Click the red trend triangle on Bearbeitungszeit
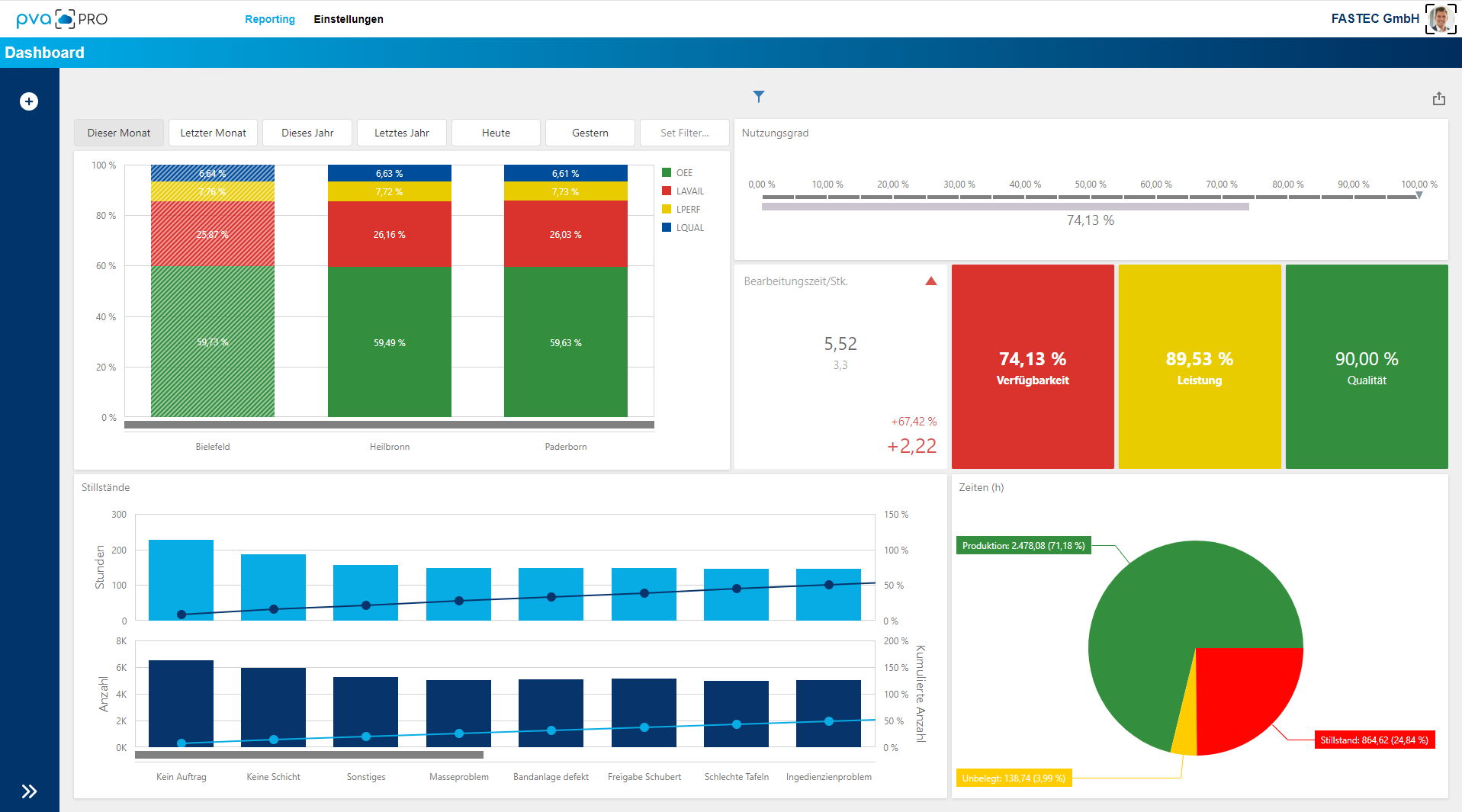This screenshot has width=1462, height=812. tap(930, 281)
